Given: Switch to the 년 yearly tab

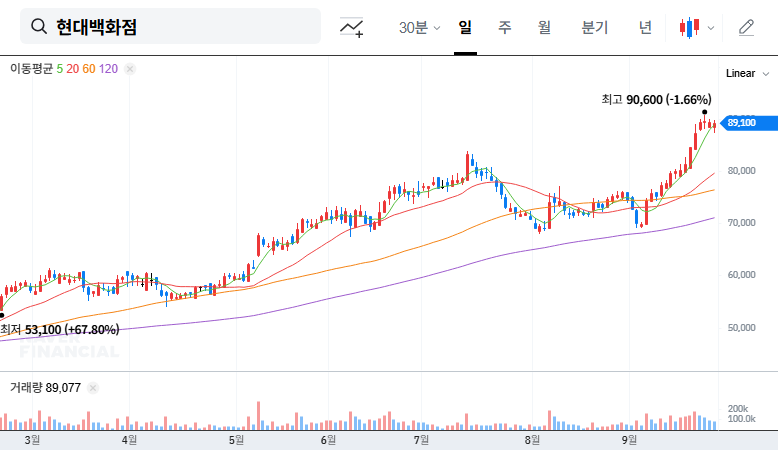Looking at the screenshot, I should click(645, 27).
